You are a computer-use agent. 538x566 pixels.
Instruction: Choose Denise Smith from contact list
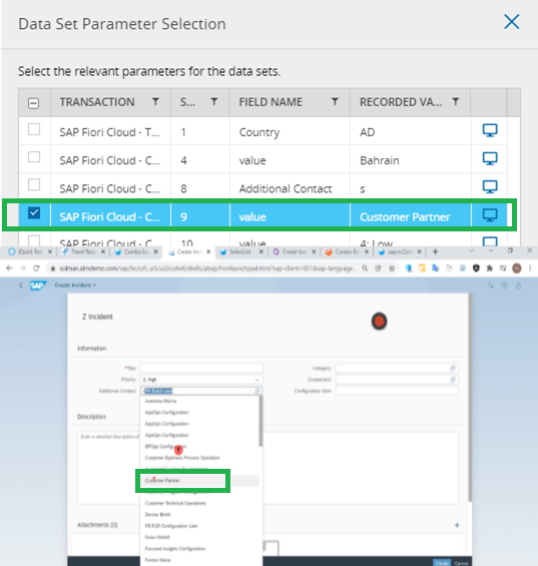click(200, 514)
